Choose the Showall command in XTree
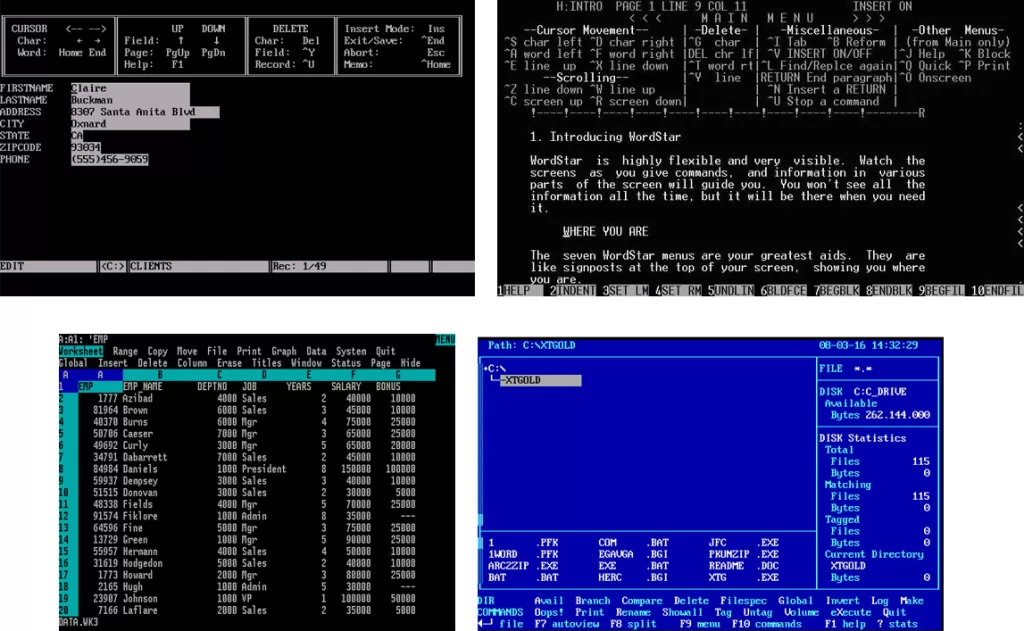This screenshot has width=1024, height=631. [682, 613]
